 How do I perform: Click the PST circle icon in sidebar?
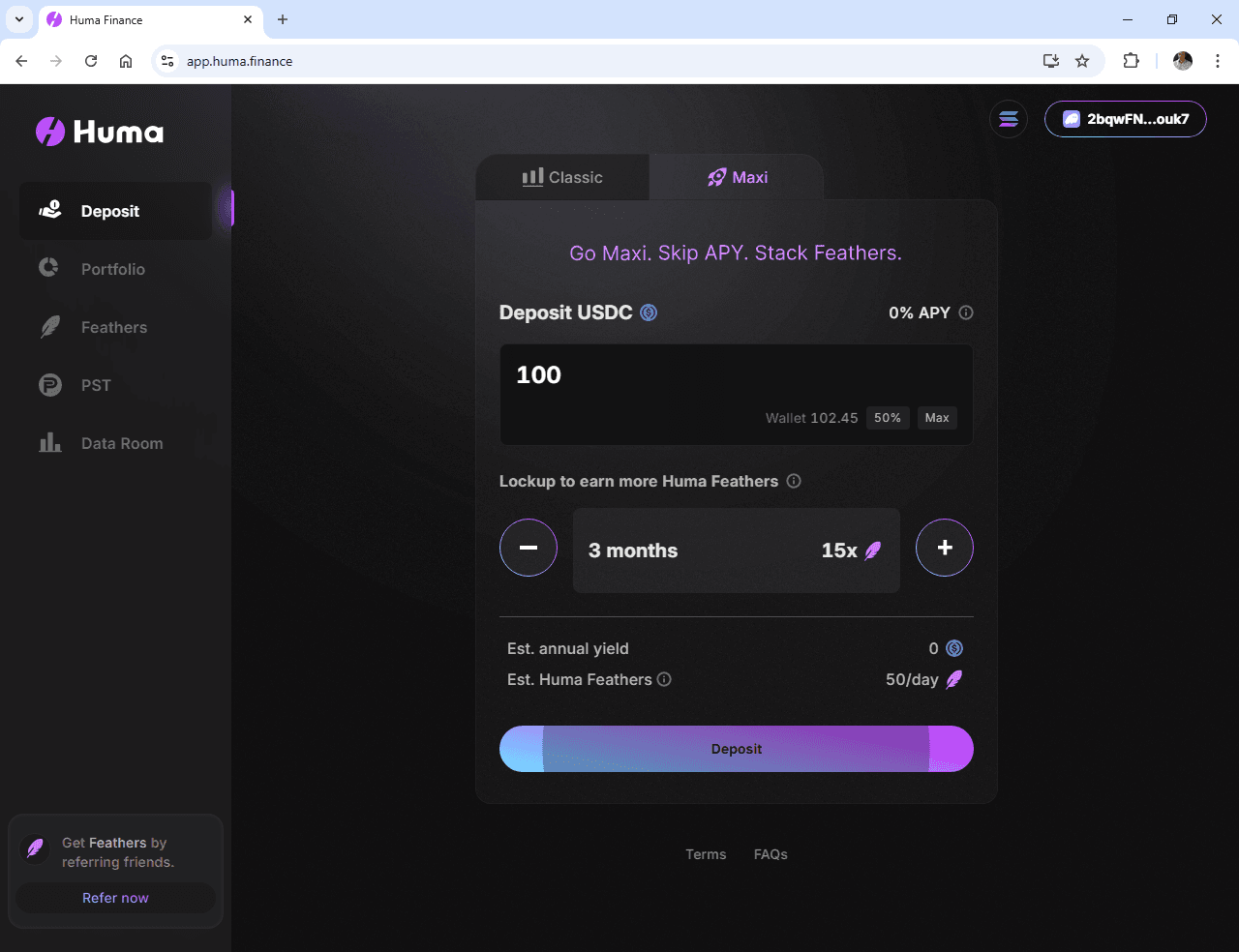pos(50,385)
